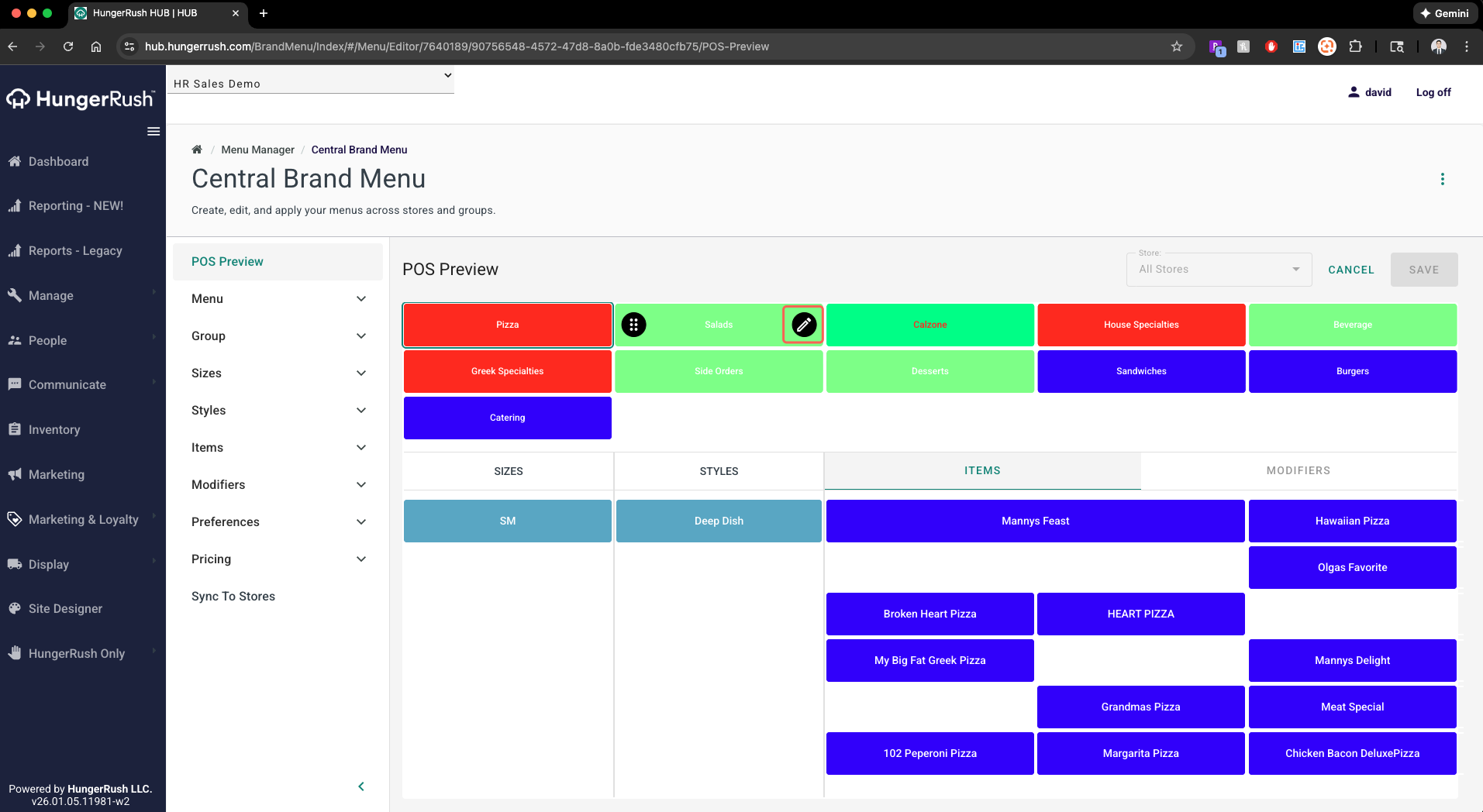The image size is (1483, 812).
Task: Click the edit pencil on the Salads tile
Action: click(802, 325)
